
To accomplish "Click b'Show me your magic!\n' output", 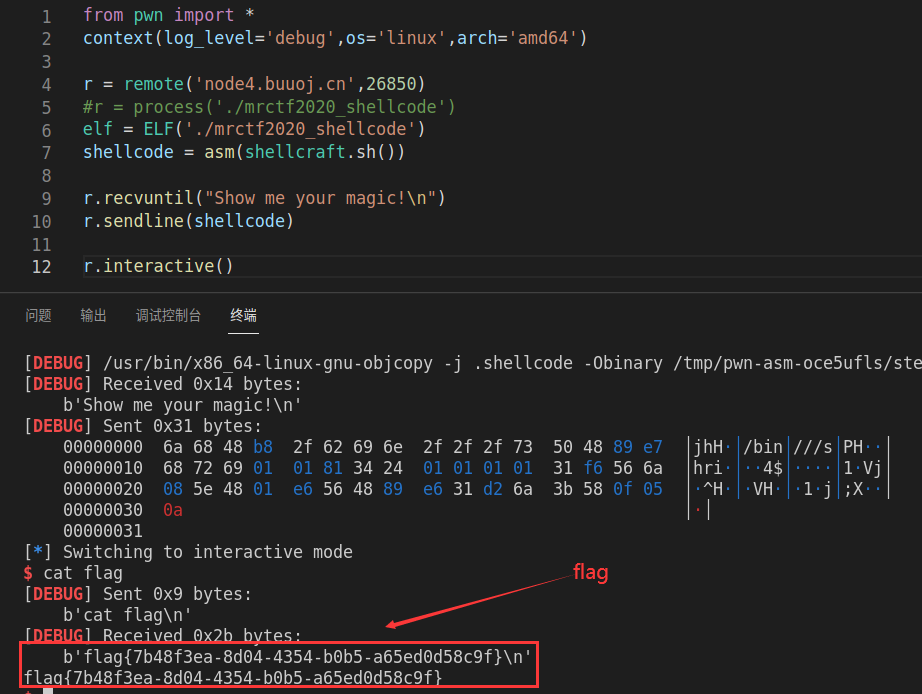I will point(182,405).
